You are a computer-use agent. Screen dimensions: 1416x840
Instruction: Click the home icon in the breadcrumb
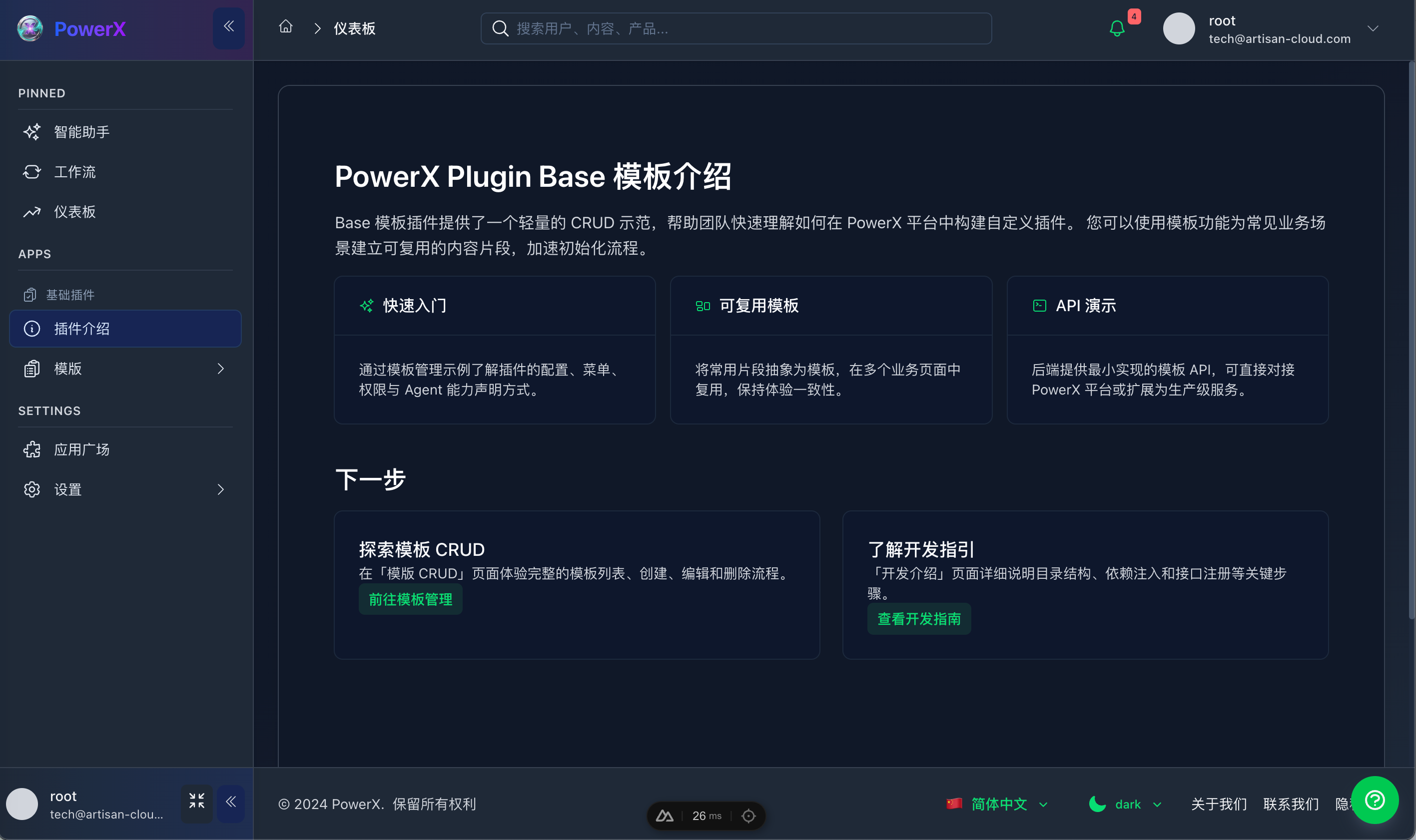coord(286,27)
